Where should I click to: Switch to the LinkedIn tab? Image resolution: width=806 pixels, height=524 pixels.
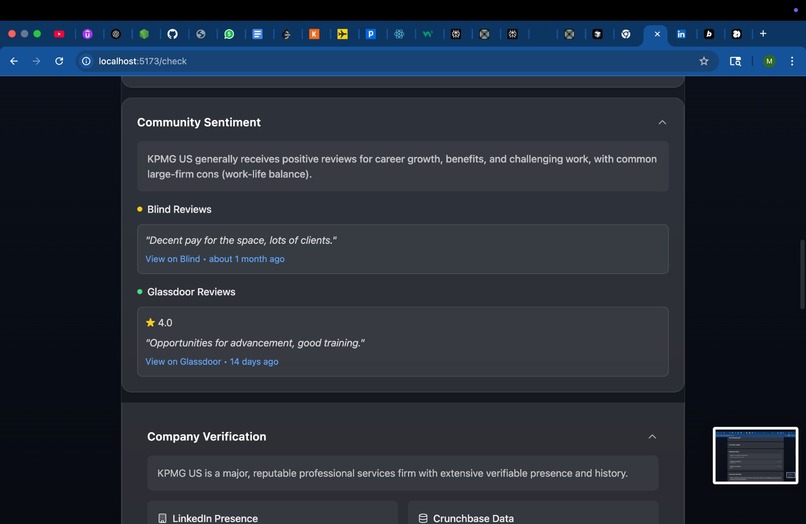[x=681, y=34]
